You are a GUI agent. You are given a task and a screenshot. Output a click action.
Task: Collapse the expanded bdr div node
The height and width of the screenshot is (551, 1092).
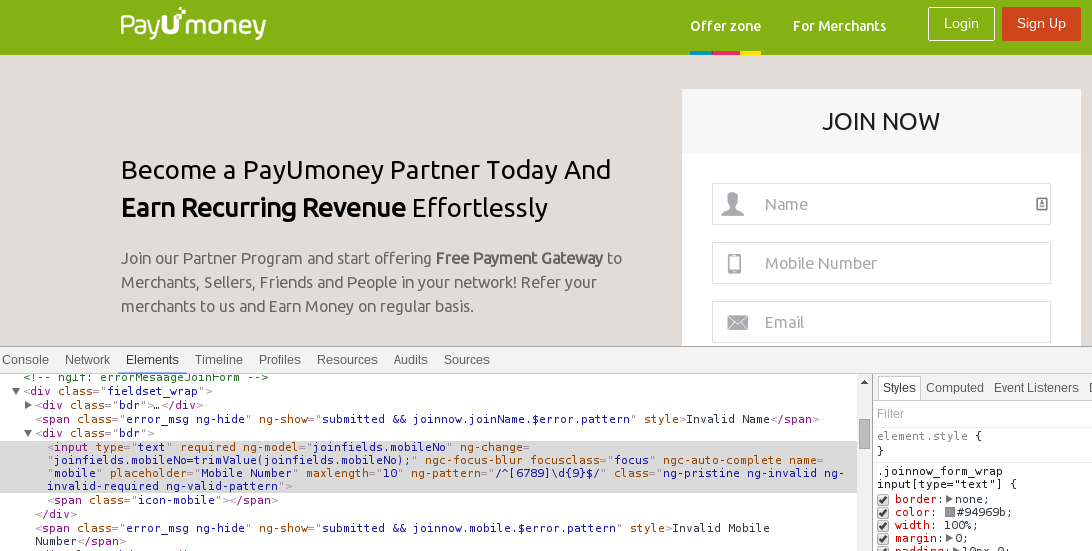29,433
